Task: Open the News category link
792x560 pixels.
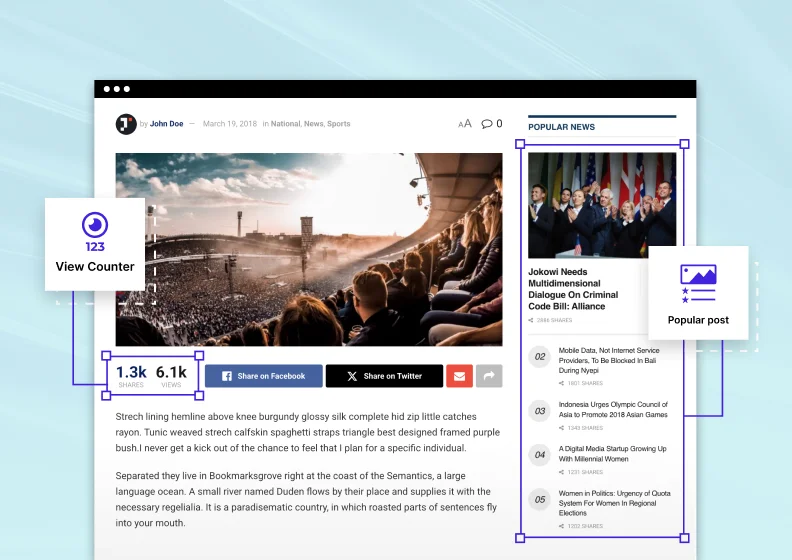Action: [x=313, y=124]
